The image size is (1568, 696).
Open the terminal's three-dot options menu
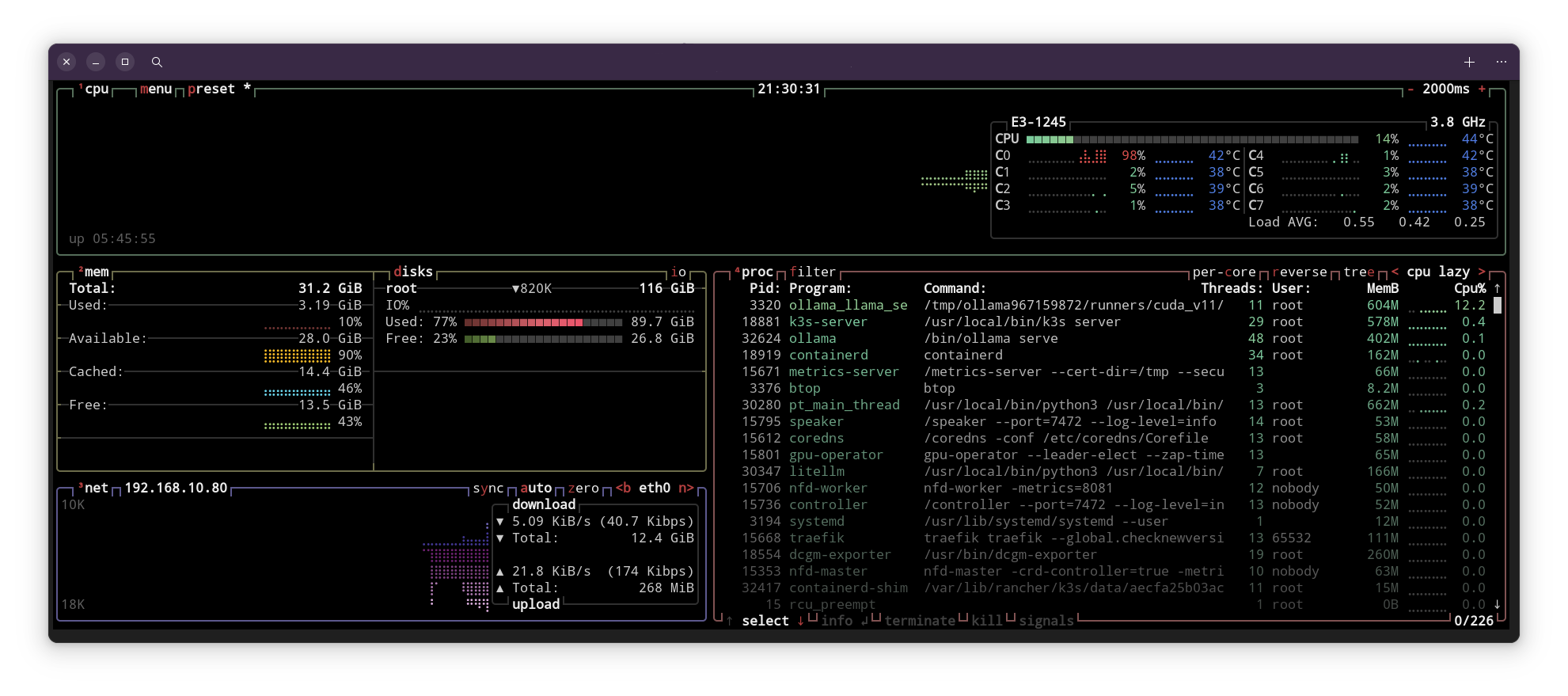coord(1501,62)
